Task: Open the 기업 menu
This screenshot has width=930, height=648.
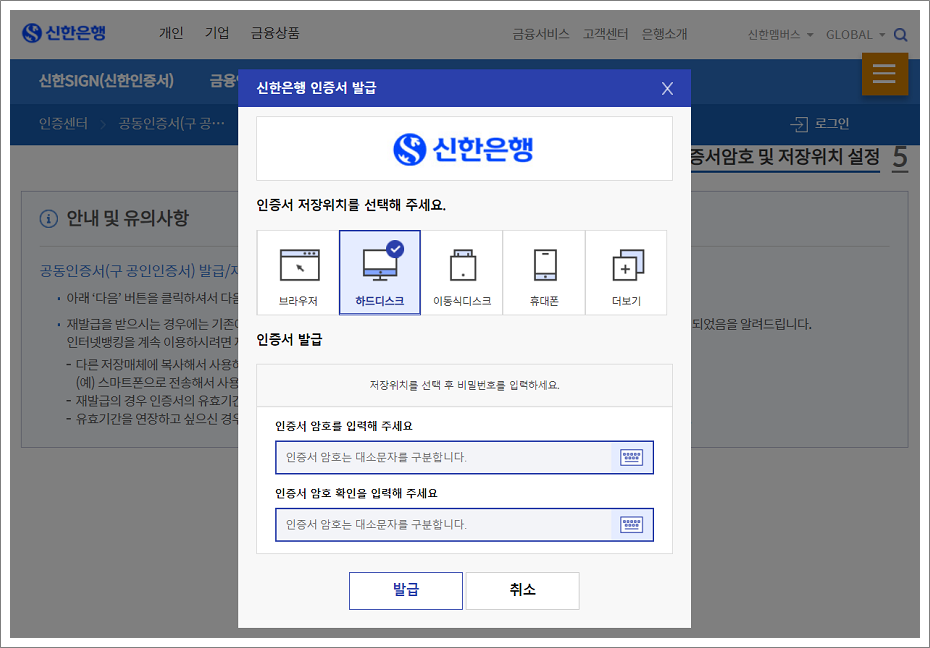Action: click(x=217, y=33)
